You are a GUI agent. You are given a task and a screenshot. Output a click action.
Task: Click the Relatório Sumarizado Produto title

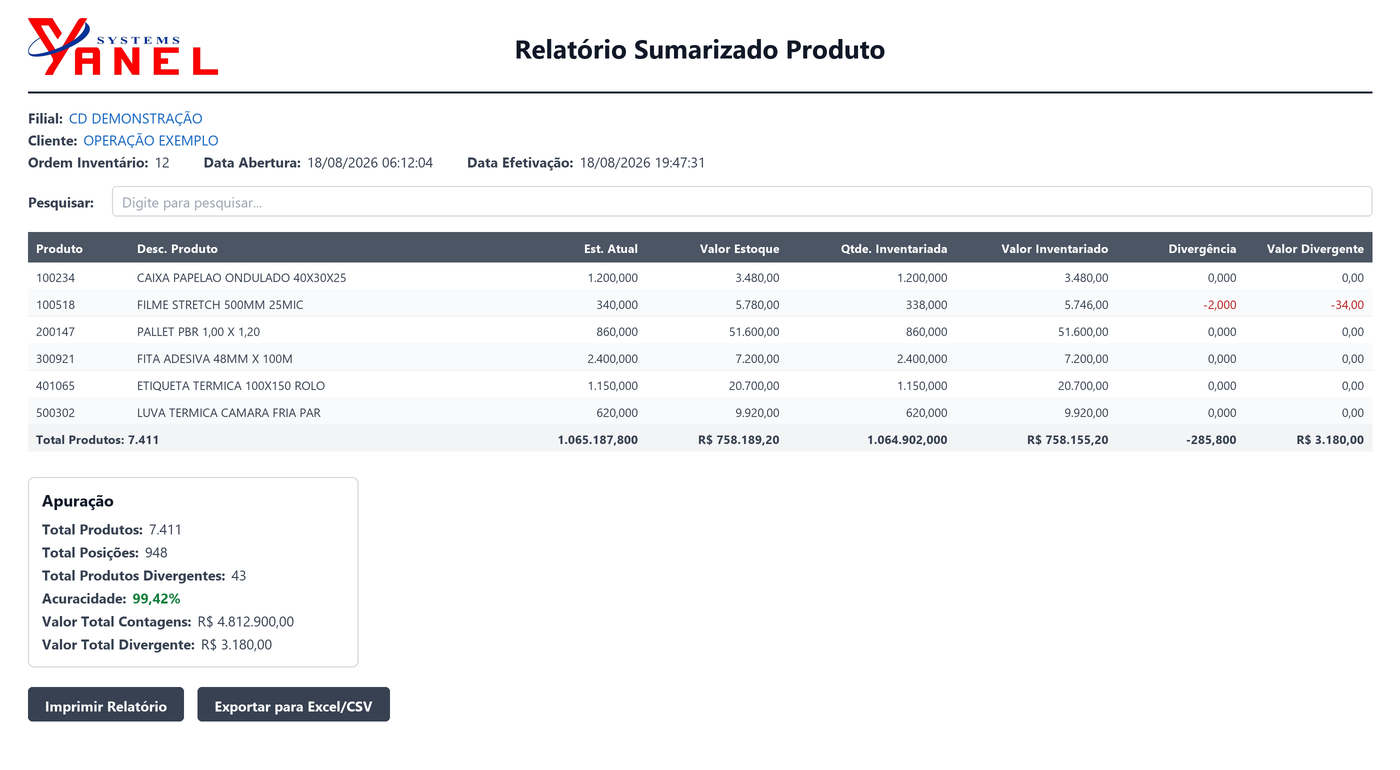[700, 49]
